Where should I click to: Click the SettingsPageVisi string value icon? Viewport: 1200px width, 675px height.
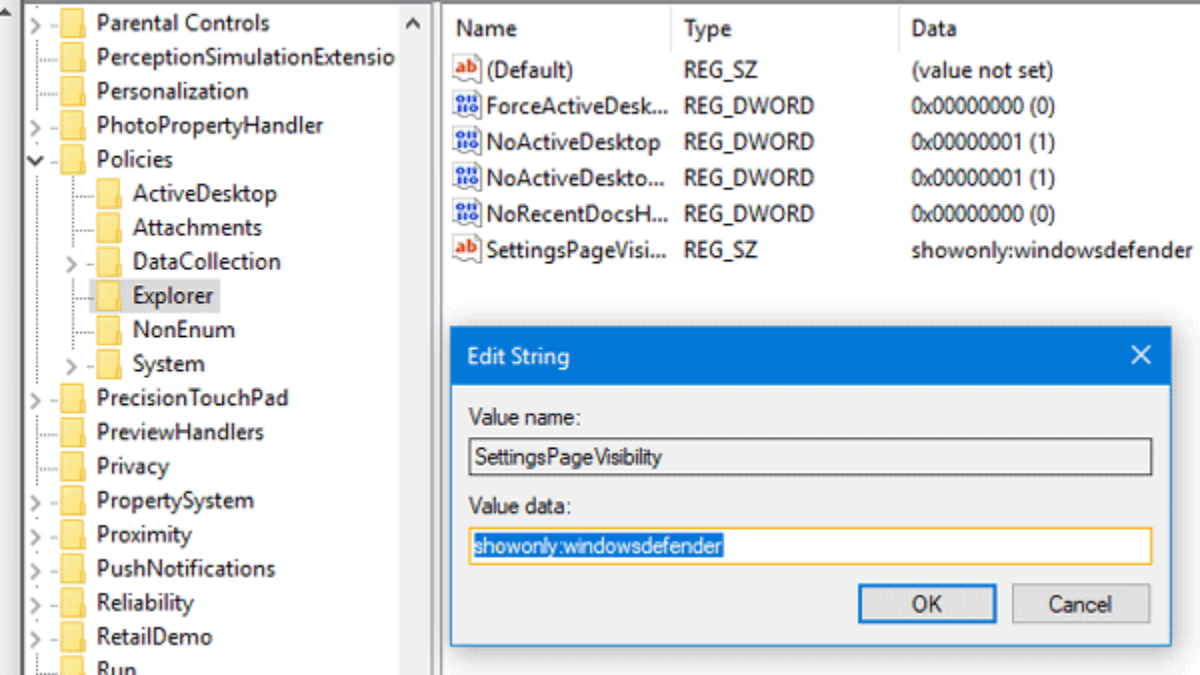(x=466, y=249)
